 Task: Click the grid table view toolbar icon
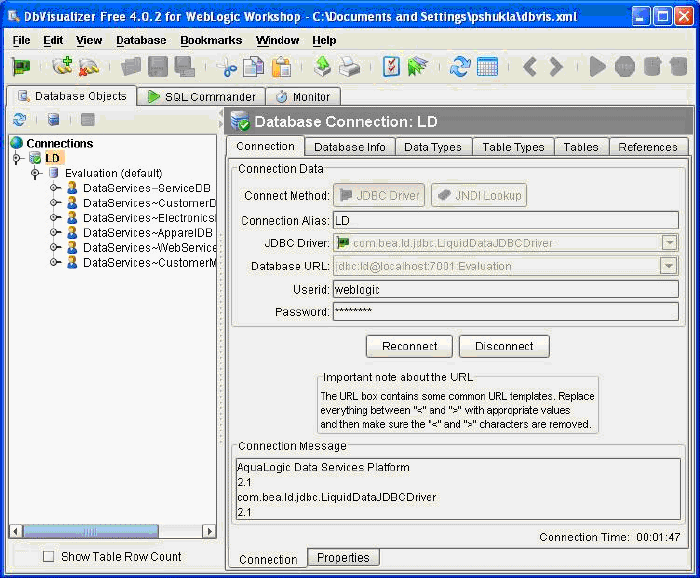point(487,67)
